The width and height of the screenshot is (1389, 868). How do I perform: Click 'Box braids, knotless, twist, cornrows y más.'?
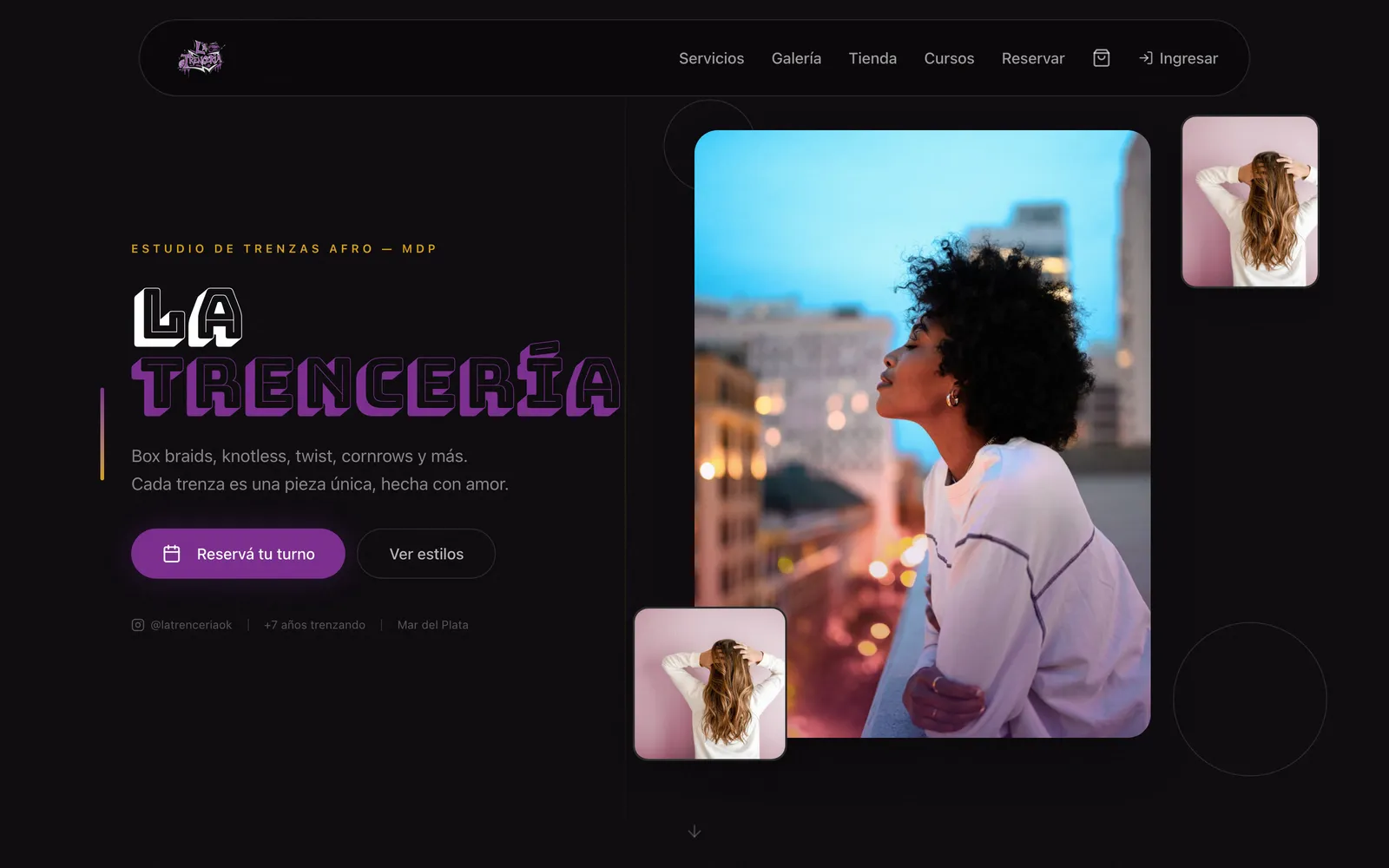(x=300, y=456)
